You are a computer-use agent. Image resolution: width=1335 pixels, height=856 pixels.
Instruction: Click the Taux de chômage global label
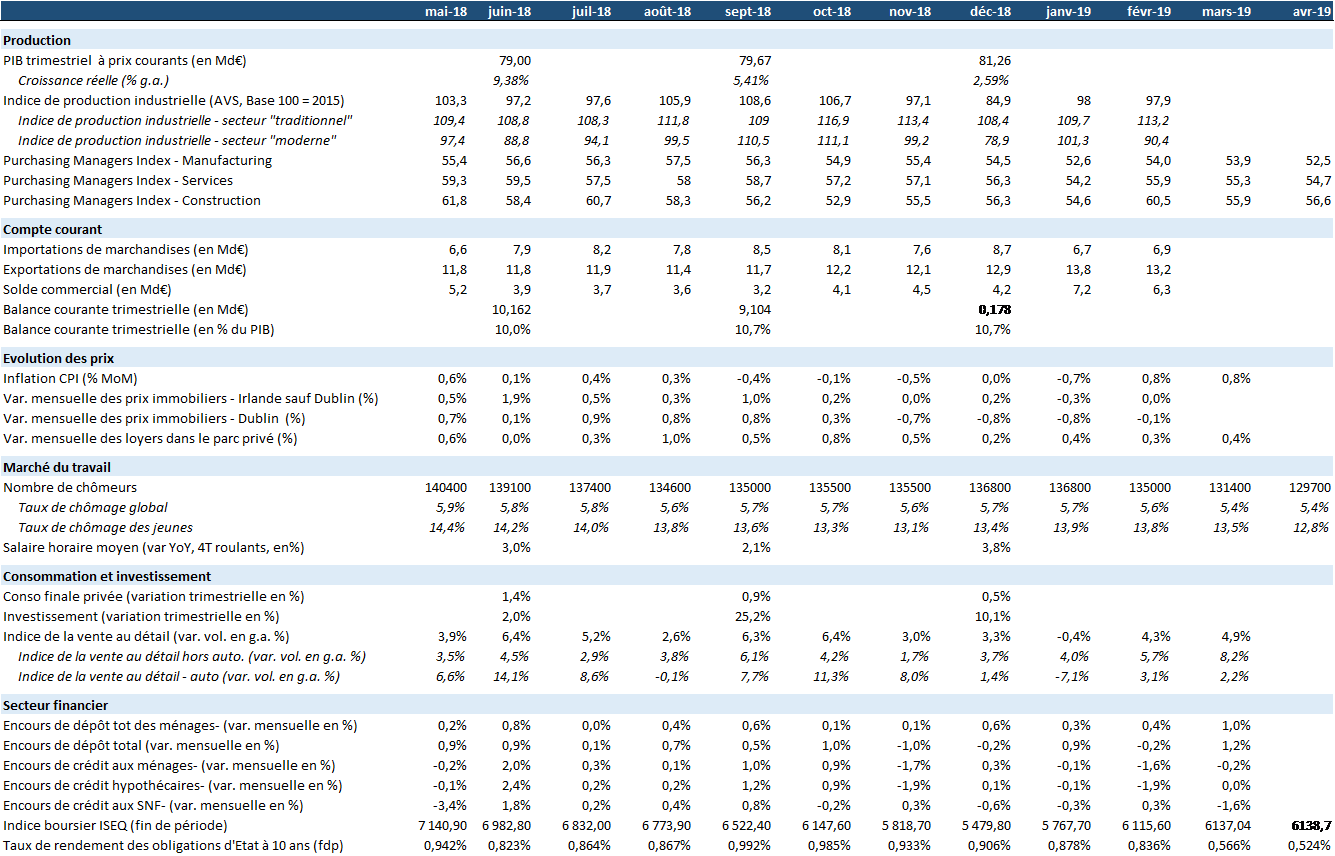coord(93,507)
